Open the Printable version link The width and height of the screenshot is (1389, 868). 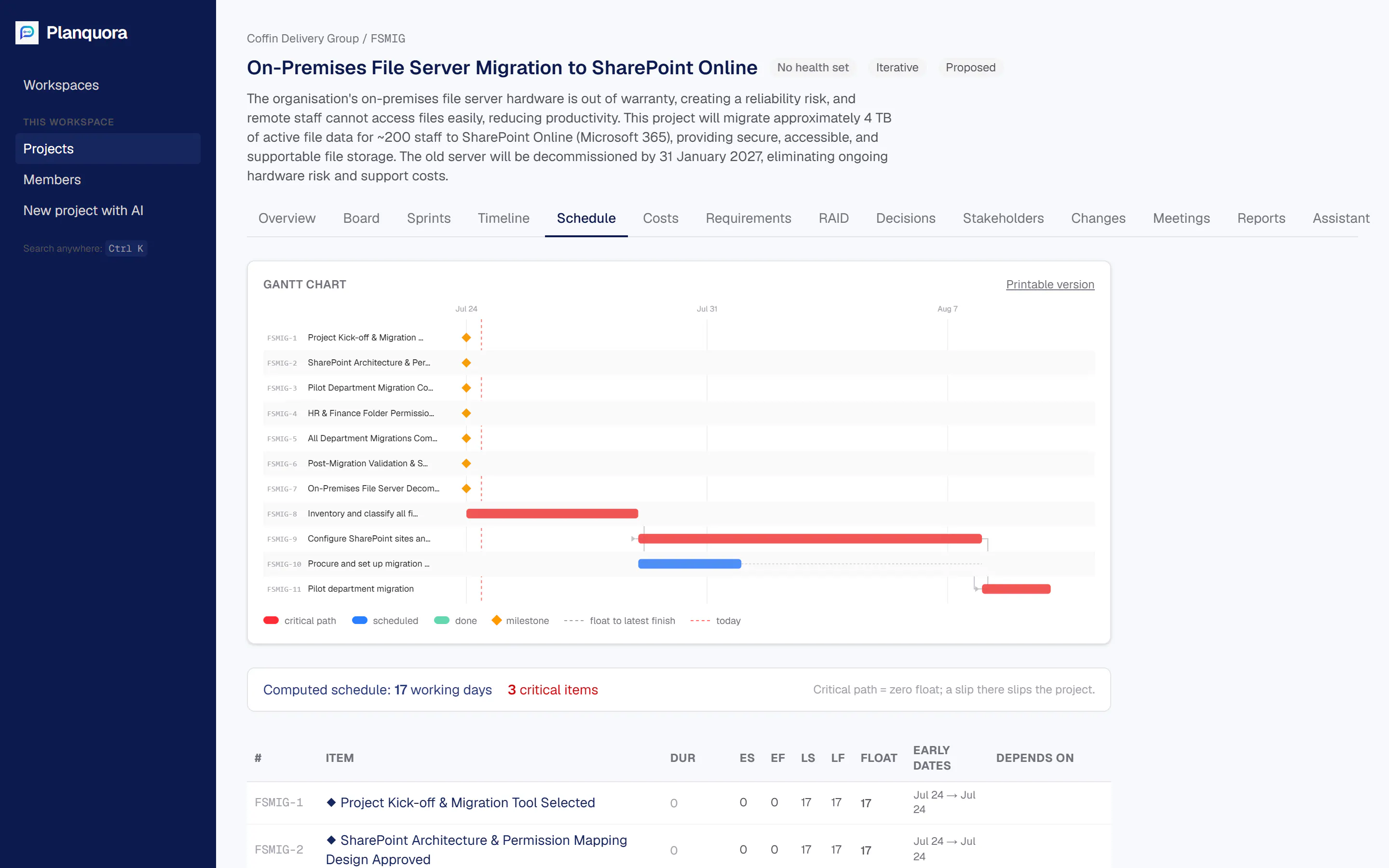pyautogui.click(x=1050, y=284)
